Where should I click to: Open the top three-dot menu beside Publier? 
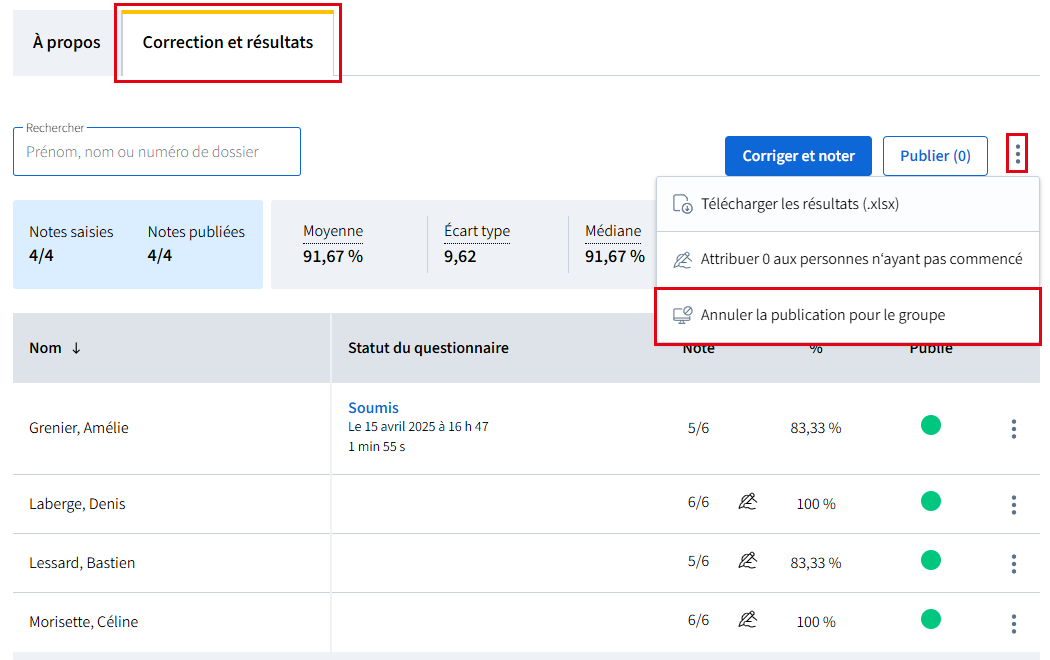point(1017,155)
